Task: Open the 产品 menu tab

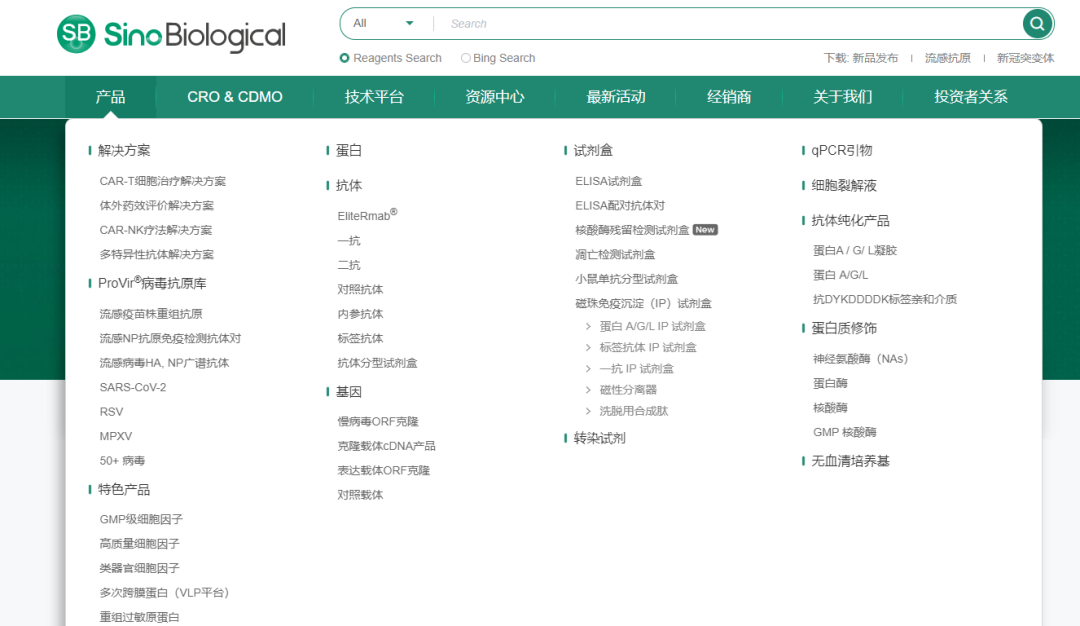Action: (110, 97)
